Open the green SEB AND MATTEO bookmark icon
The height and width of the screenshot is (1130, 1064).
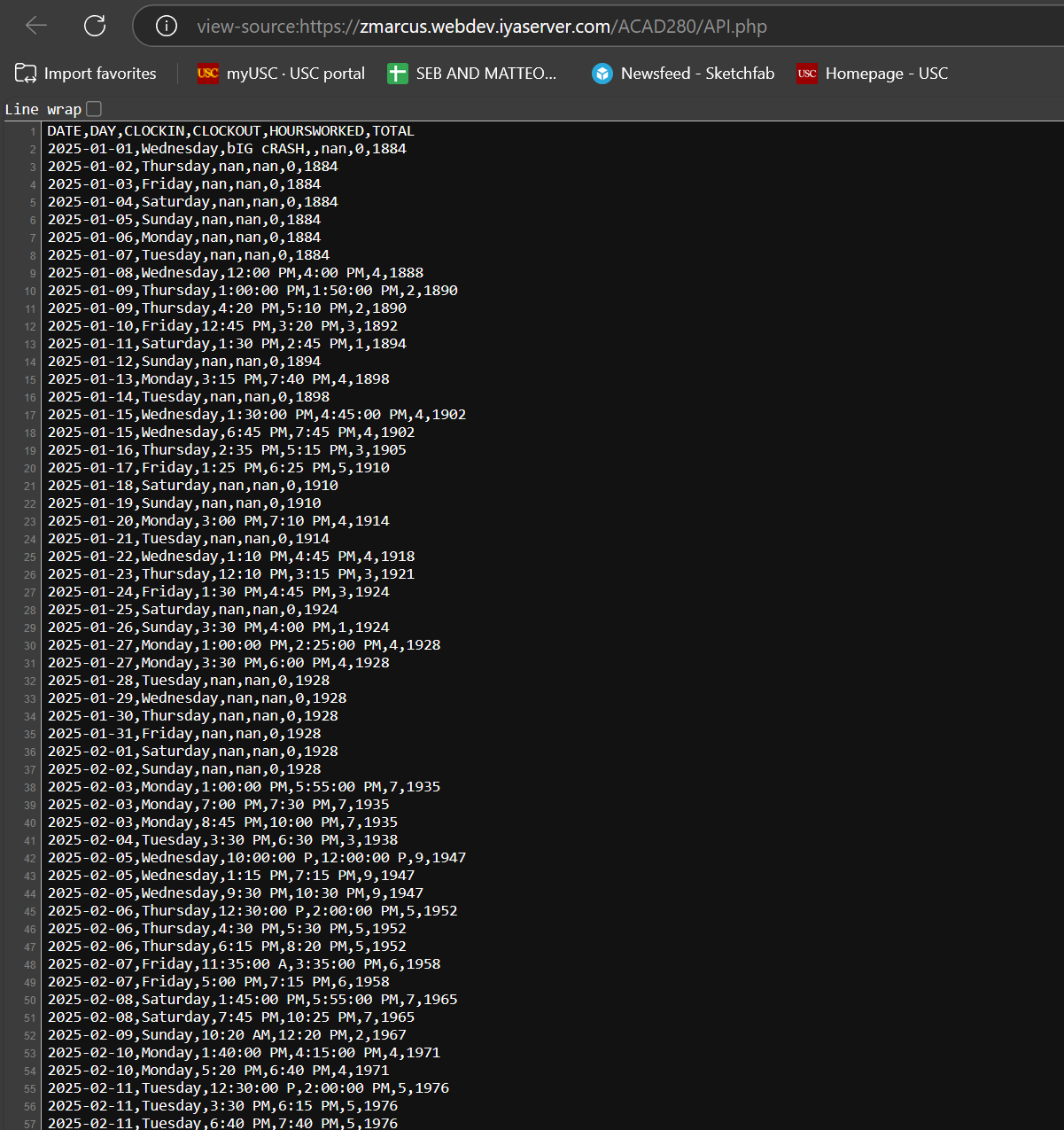coord(398,74)
